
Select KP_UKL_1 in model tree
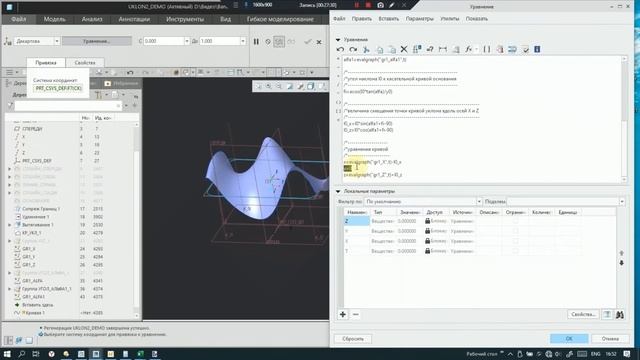[32, 233]
